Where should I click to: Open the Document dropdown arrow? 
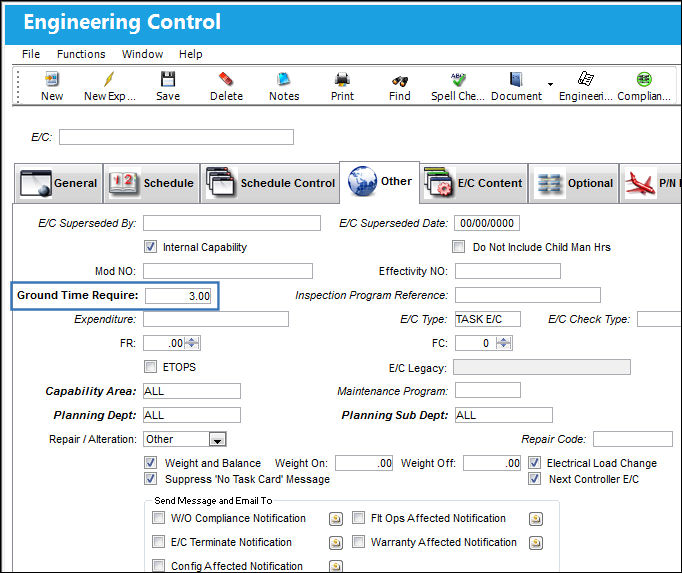(x=550, y=84)
